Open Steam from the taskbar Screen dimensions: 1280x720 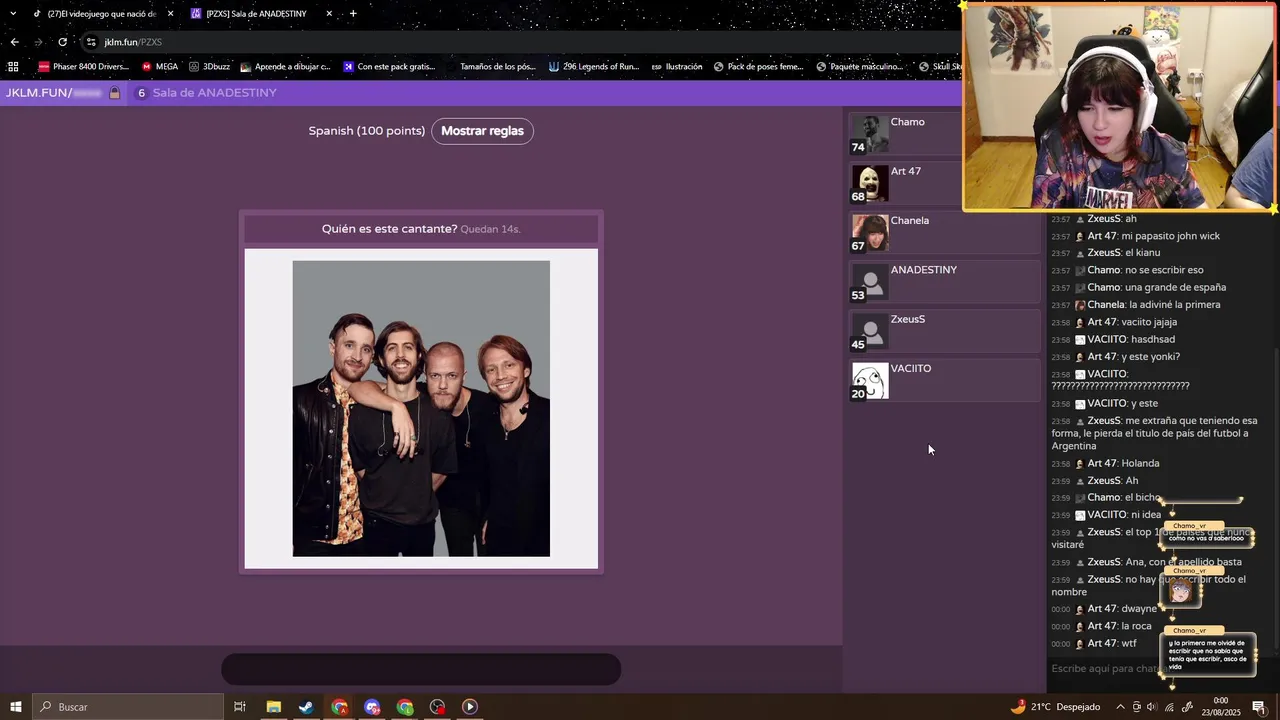(x=306, y=707)
